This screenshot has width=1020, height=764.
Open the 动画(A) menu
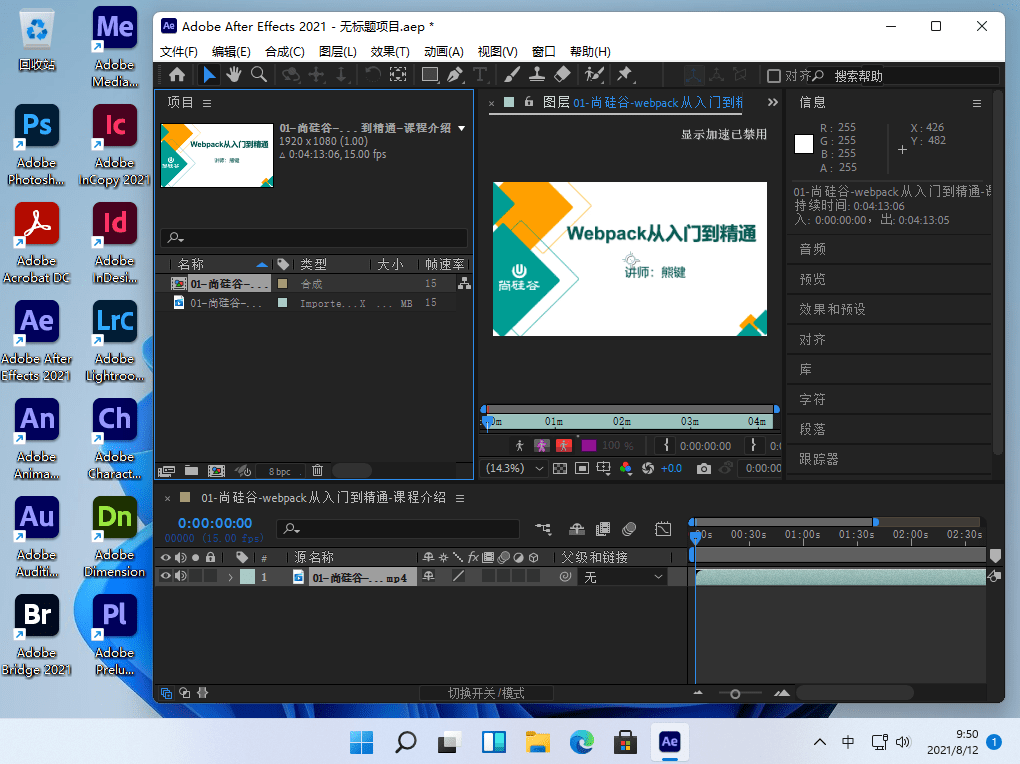(444, 51)
